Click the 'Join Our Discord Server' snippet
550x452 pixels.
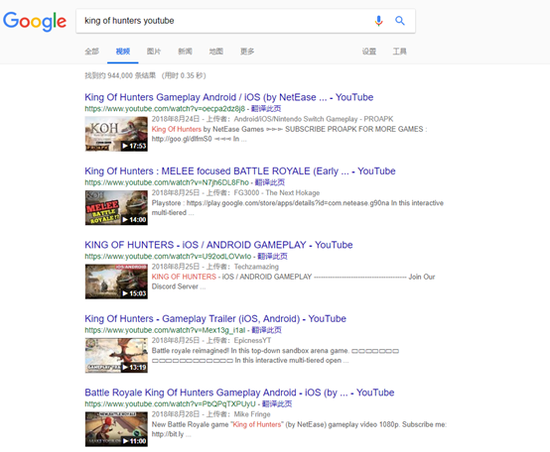(x=293, y=282)
